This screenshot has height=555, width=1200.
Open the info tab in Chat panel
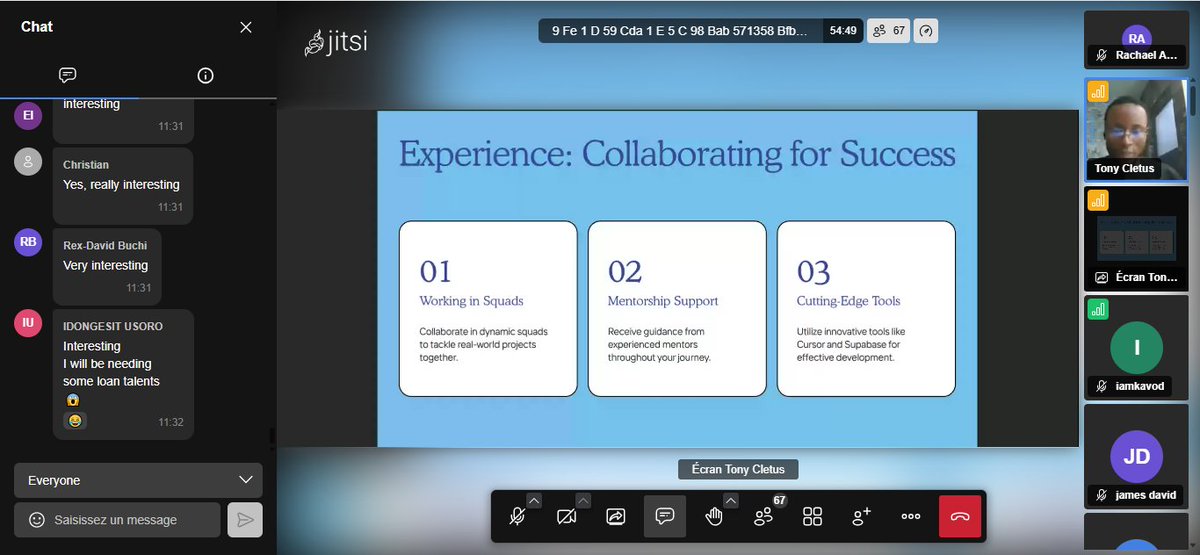pyautogui.click(x=206, y=75)
